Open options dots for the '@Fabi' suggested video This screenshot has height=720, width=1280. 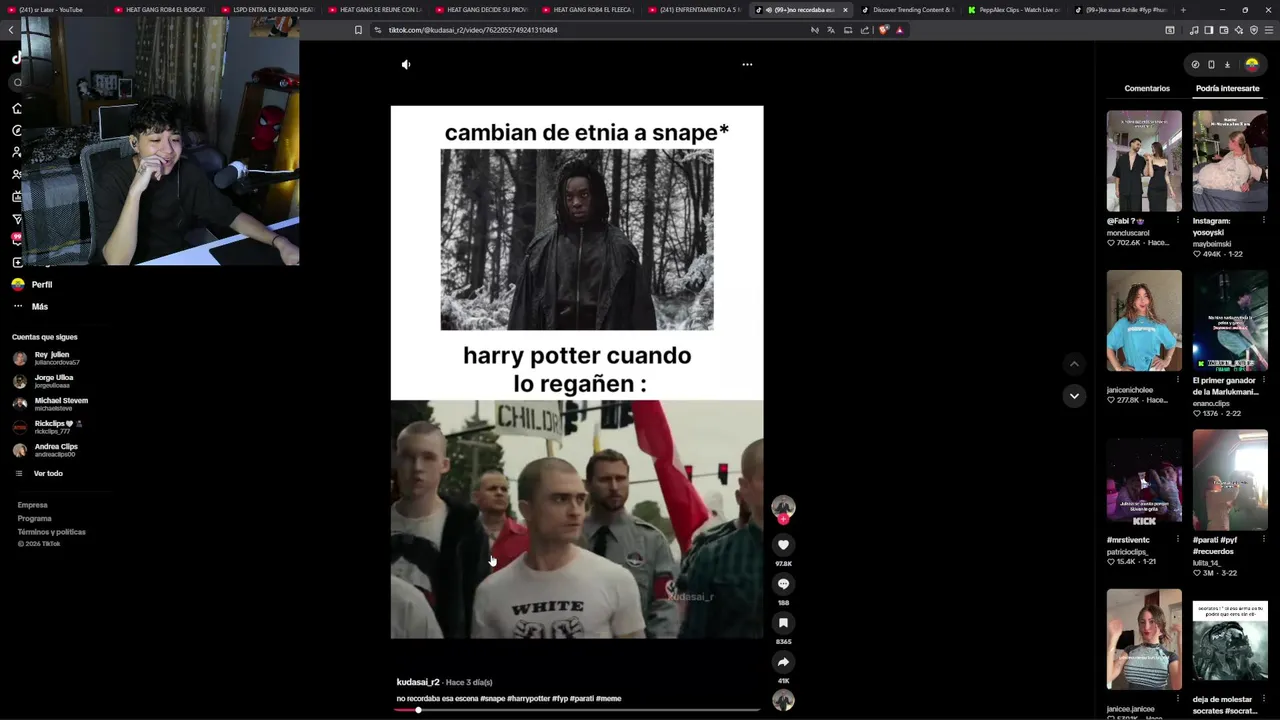click(1177, 221)
